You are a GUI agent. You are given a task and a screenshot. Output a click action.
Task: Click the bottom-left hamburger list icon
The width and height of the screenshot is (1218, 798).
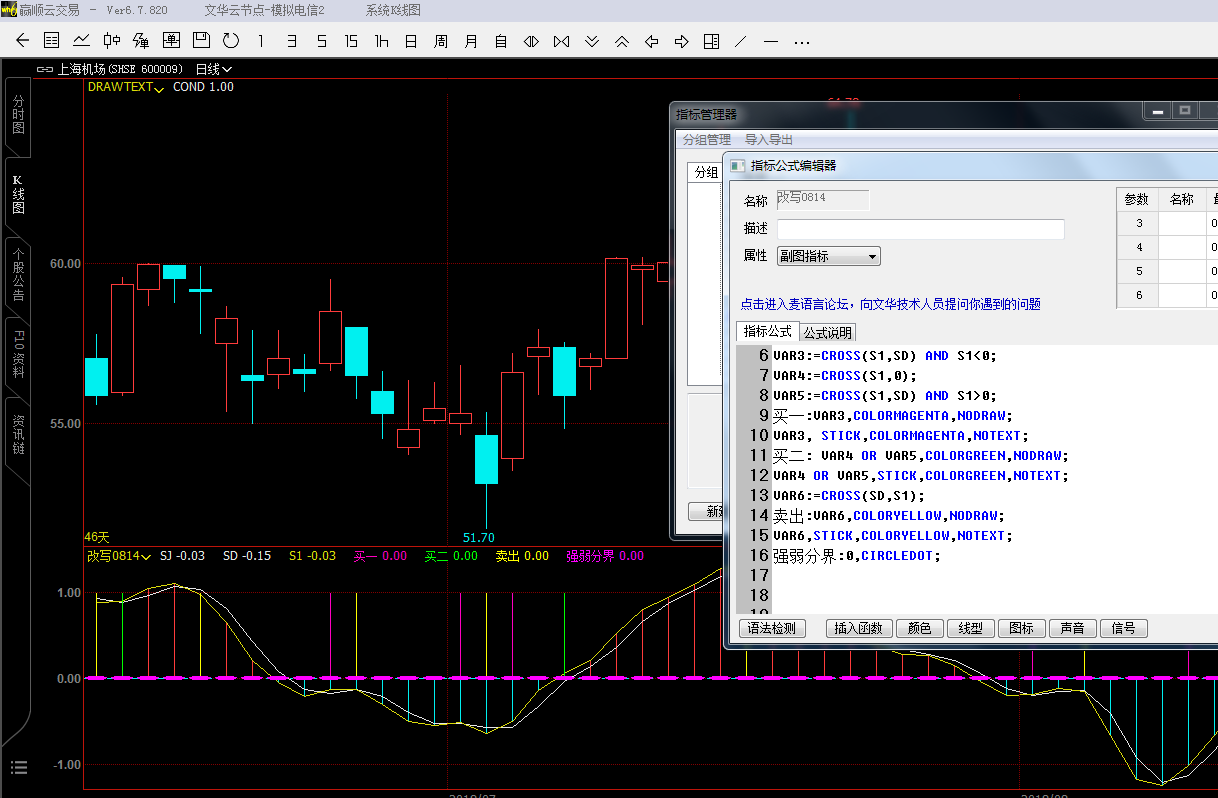click(19, 767)
